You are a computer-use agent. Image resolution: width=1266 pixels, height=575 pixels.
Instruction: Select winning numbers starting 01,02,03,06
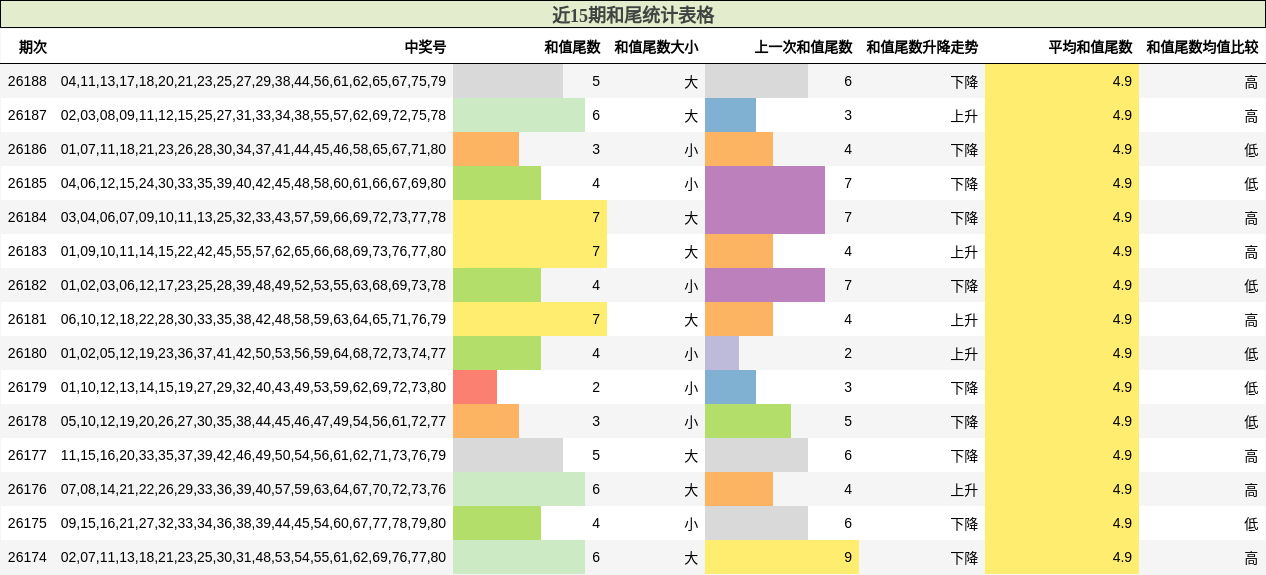[253, 285]
